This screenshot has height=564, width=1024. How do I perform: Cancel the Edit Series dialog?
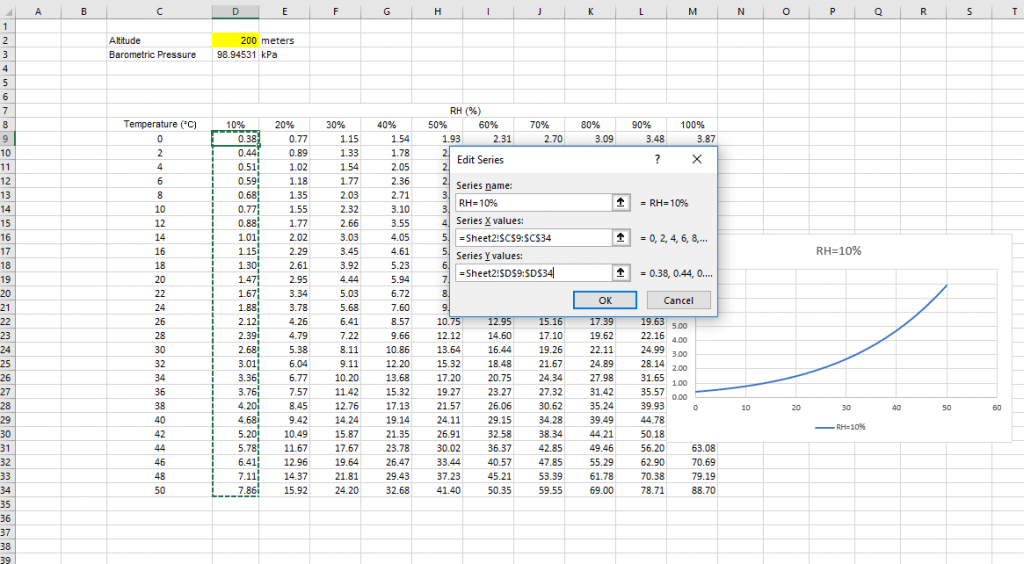click(x=678, y=300)
